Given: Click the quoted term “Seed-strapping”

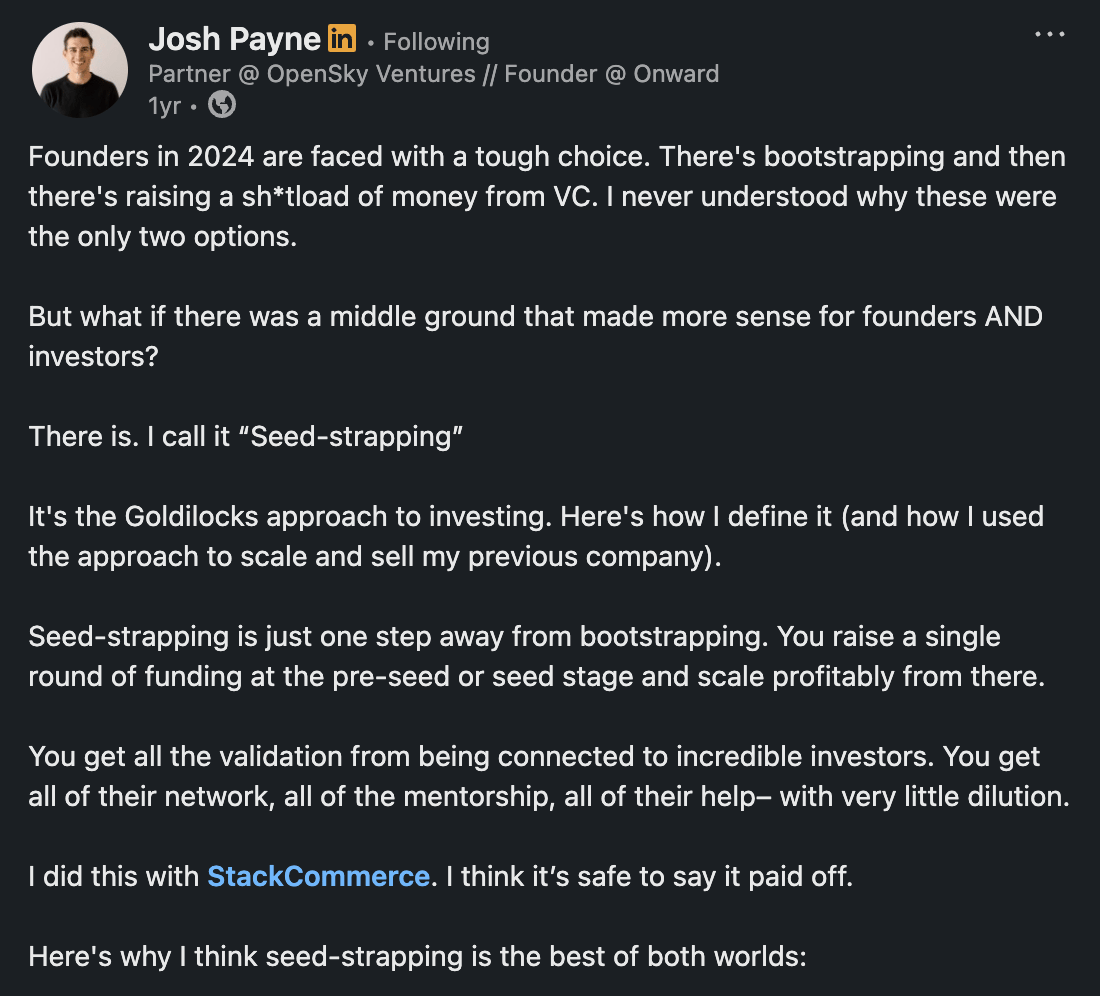Looking at the screenshot, I should pos(357,437).
